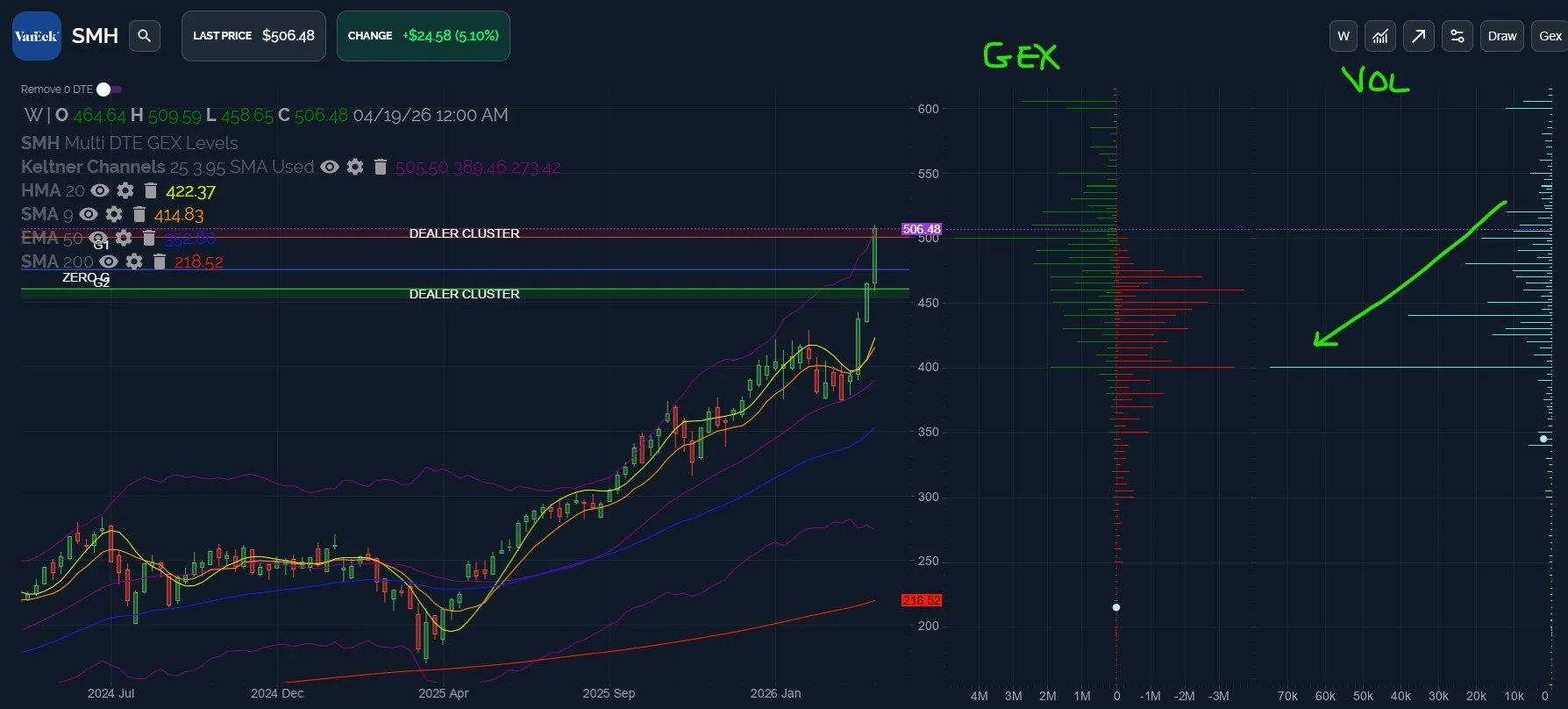1568x709 pixels.
Task: Hide the SMA 200 indicator
Action: click(109, 261)
